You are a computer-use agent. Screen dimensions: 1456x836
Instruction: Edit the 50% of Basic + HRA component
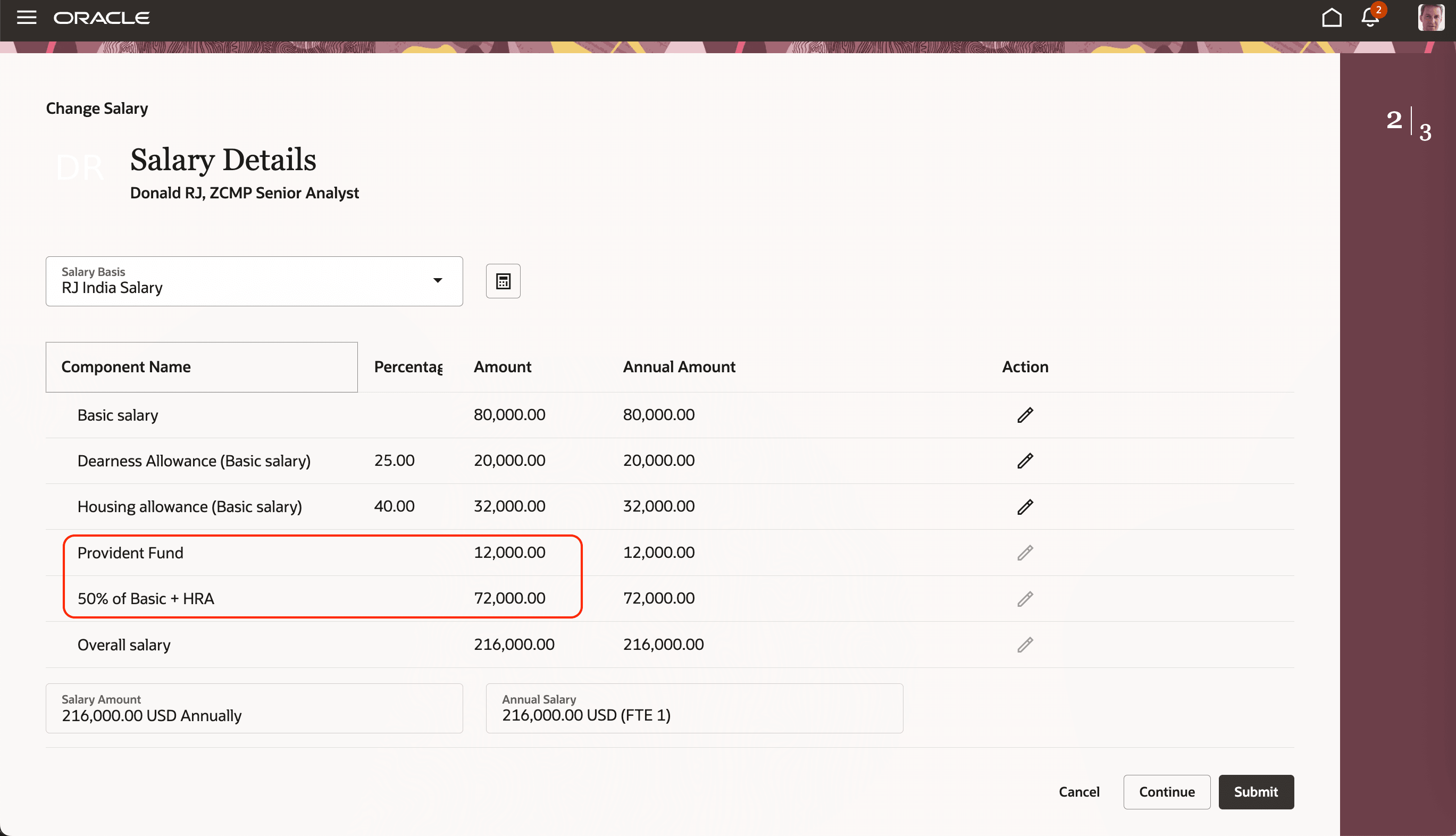(1025, 598)
